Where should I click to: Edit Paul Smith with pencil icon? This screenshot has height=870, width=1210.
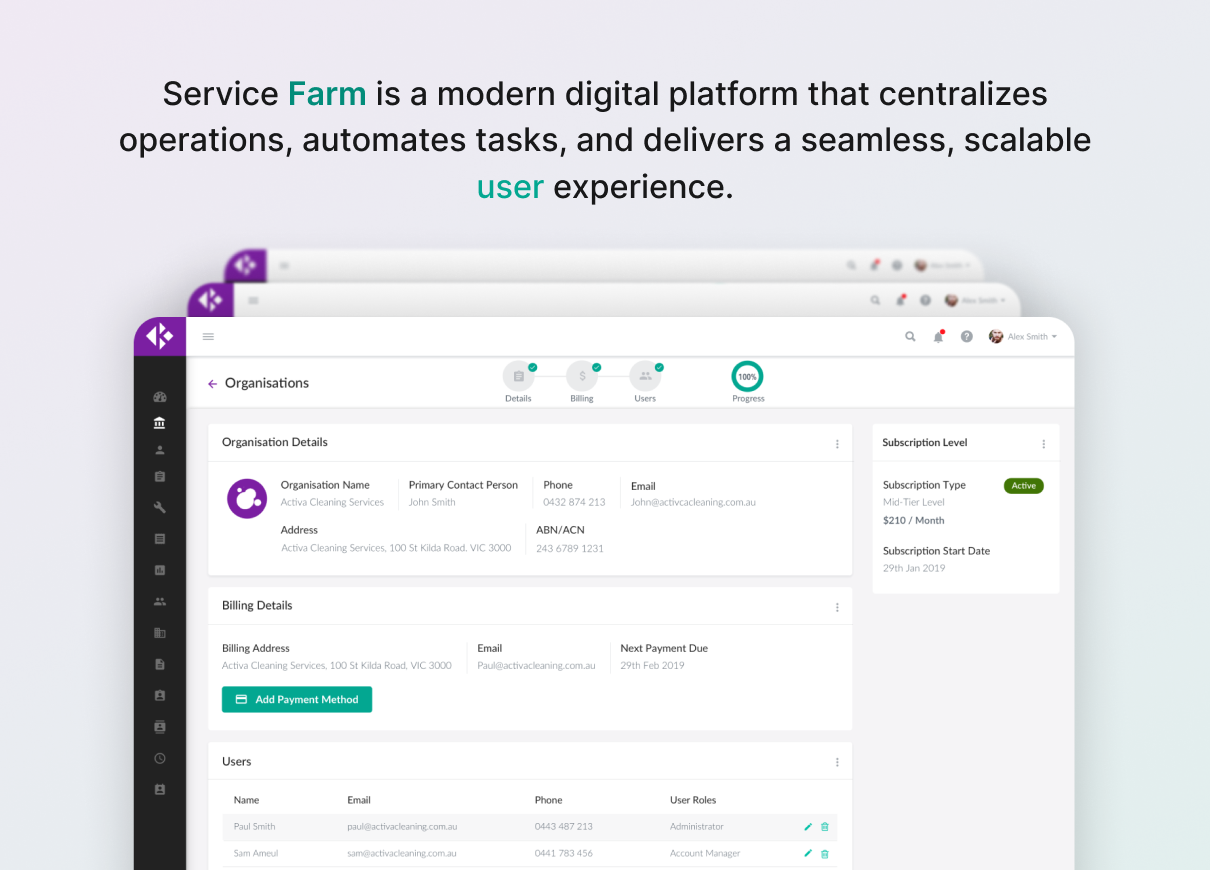pyautogui.click(x=808, y=827)
